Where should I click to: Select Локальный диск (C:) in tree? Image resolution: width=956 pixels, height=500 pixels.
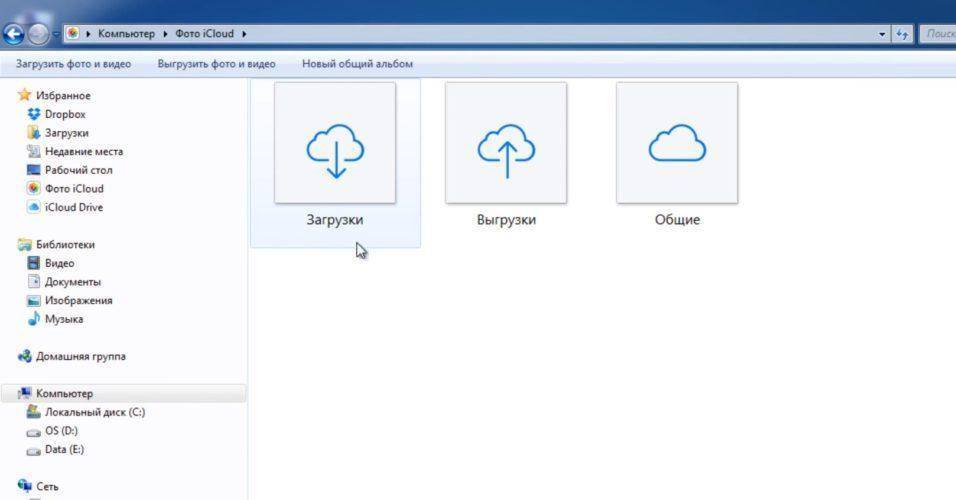[x=94, y=412]
